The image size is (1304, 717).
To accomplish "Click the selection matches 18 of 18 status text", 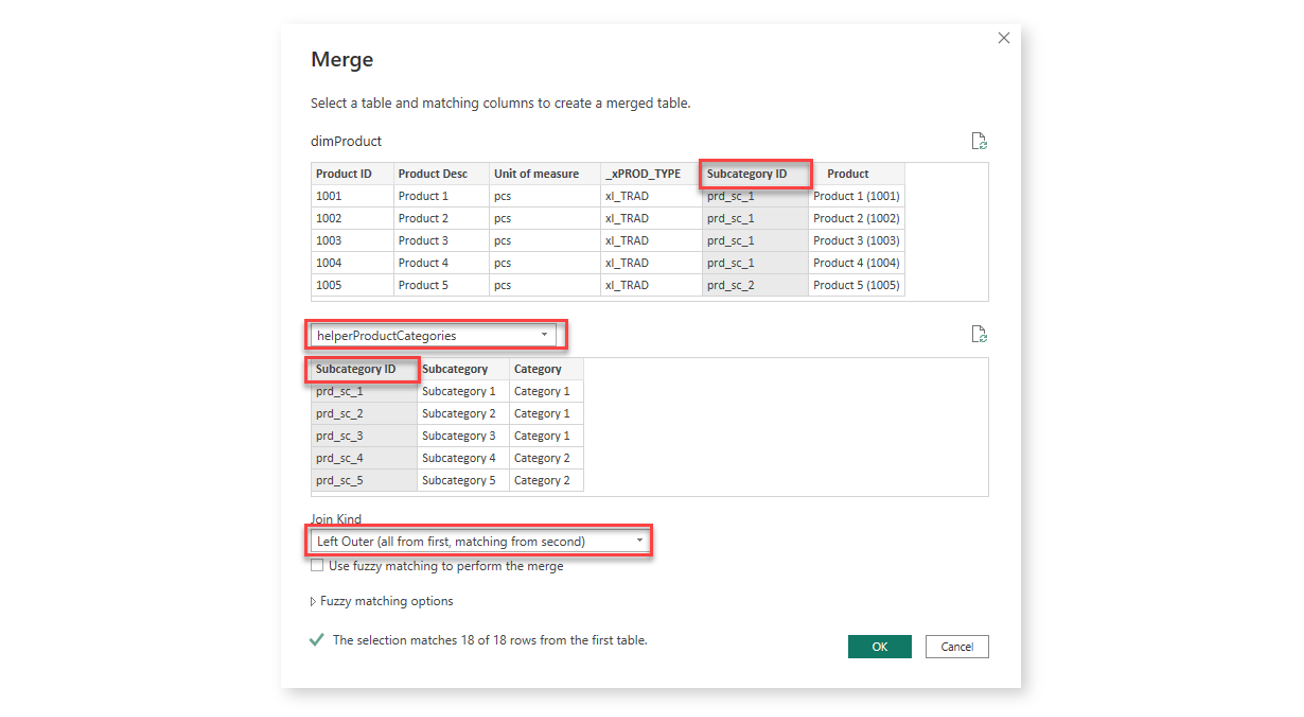I will 490,640.
